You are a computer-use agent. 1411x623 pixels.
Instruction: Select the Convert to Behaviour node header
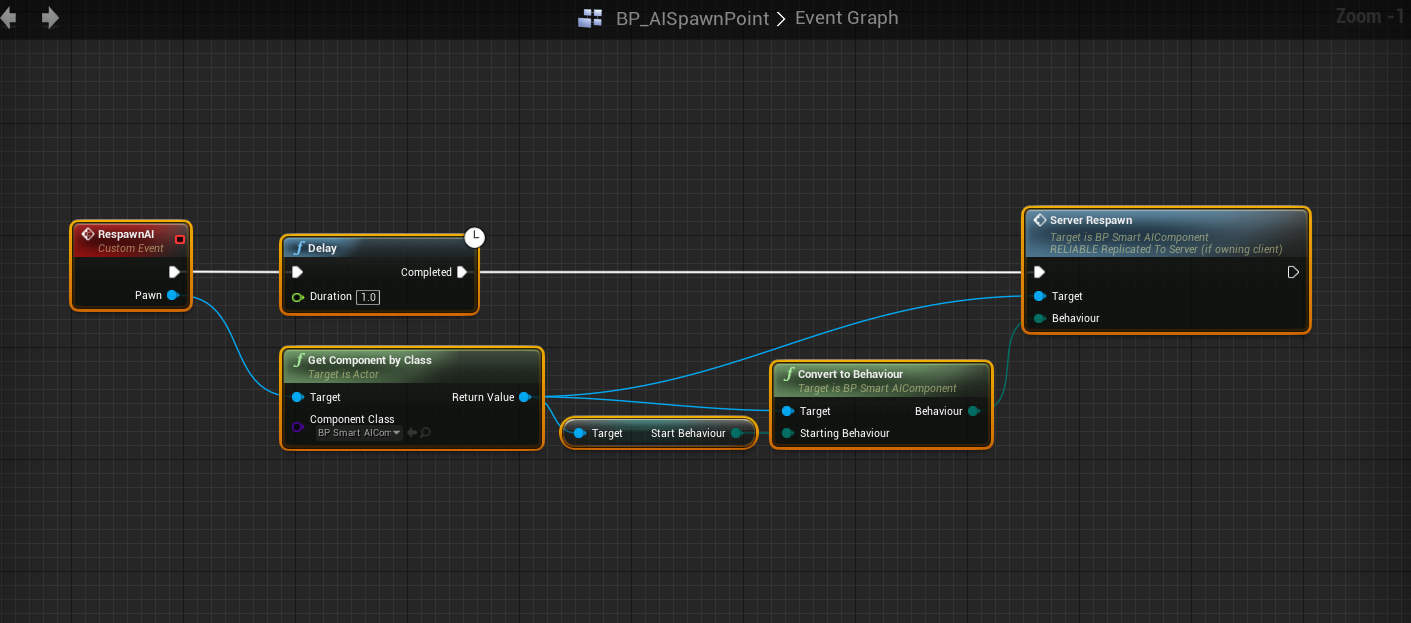click(x=850, y=374)
